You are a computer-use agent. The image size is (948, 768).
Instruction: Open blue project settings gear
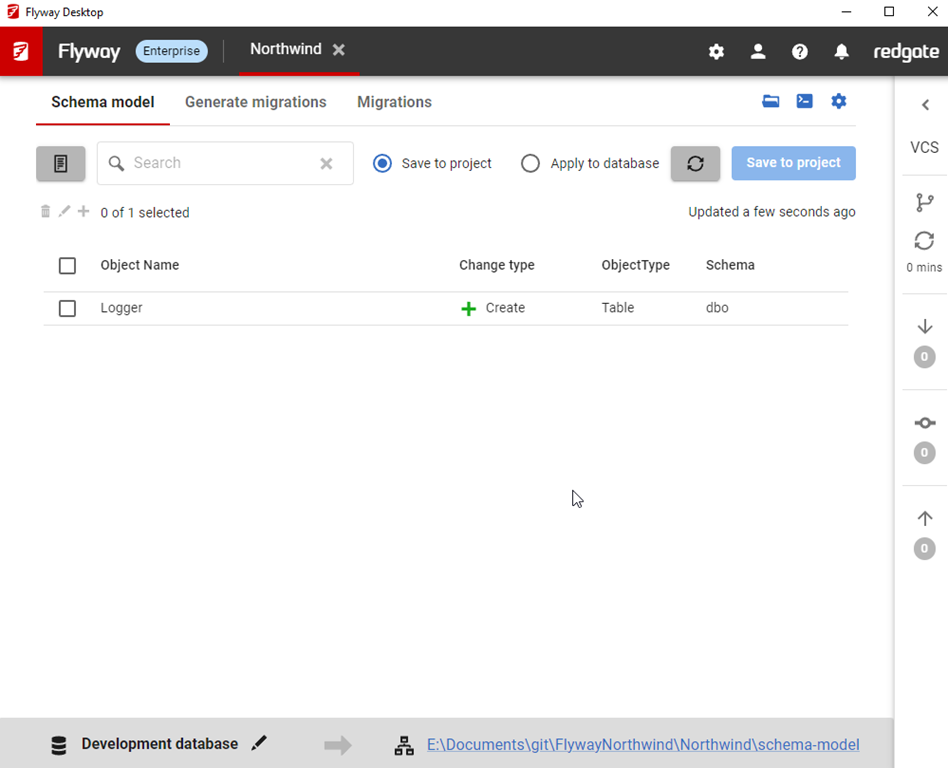pos(839,101)
